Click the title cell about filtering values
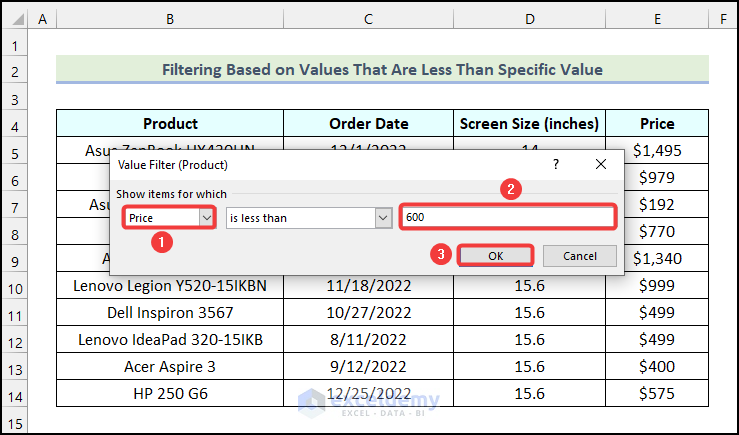Screen dimensions: 739x435 pos(382,70)
